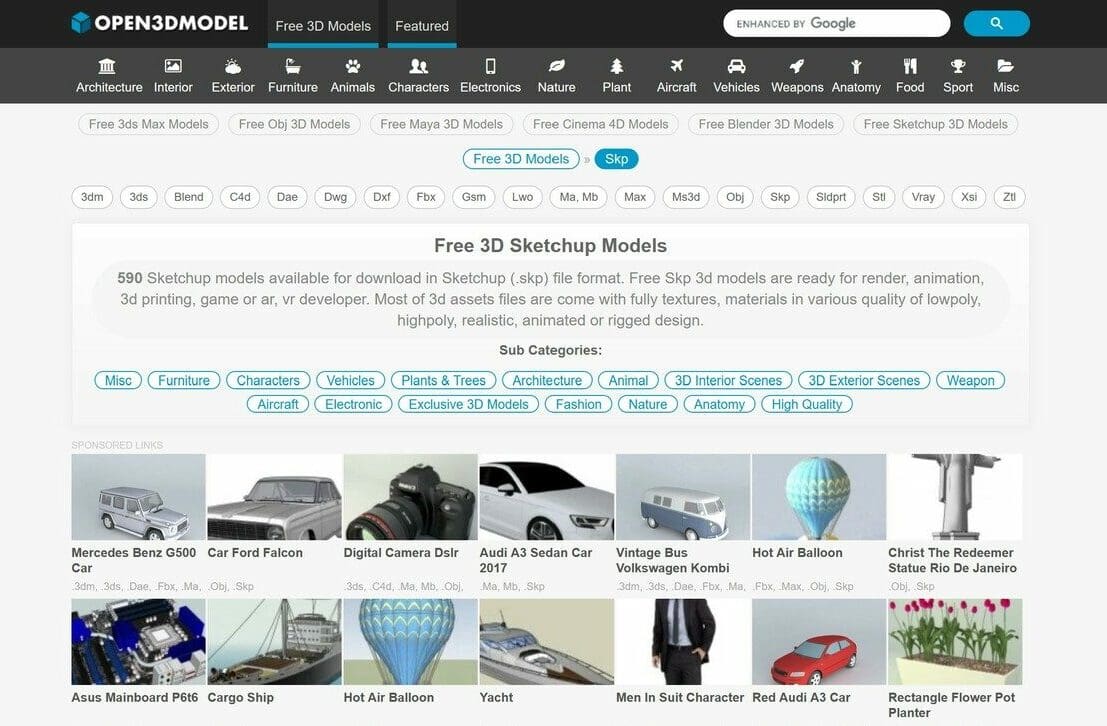
Task: Filter by Ms3d file format
Action: pos(686,197)
